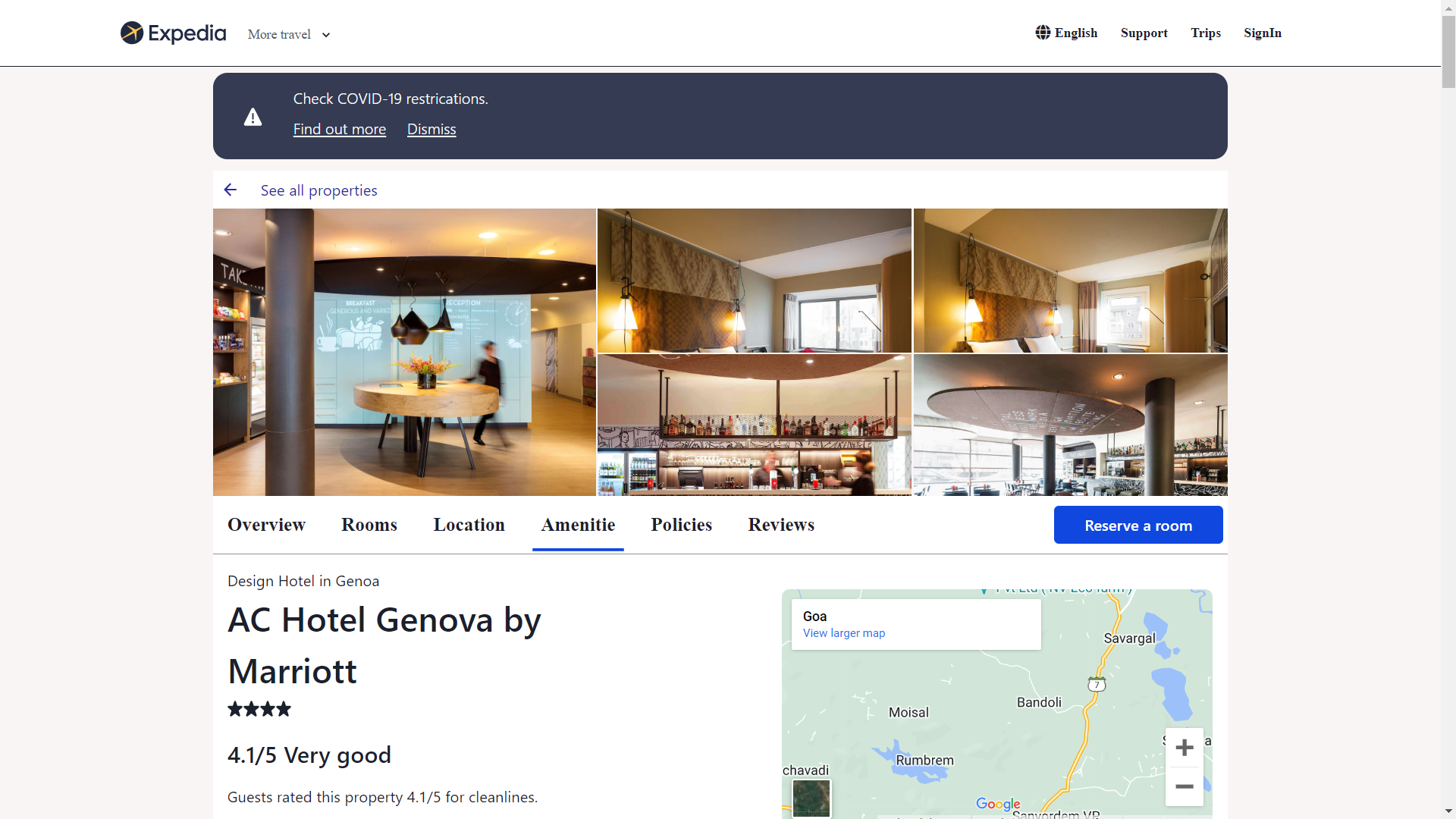Toggle satellite view thumbnail on map
The height and width of the screenshot is (819, 1456).
click(811, 799)
